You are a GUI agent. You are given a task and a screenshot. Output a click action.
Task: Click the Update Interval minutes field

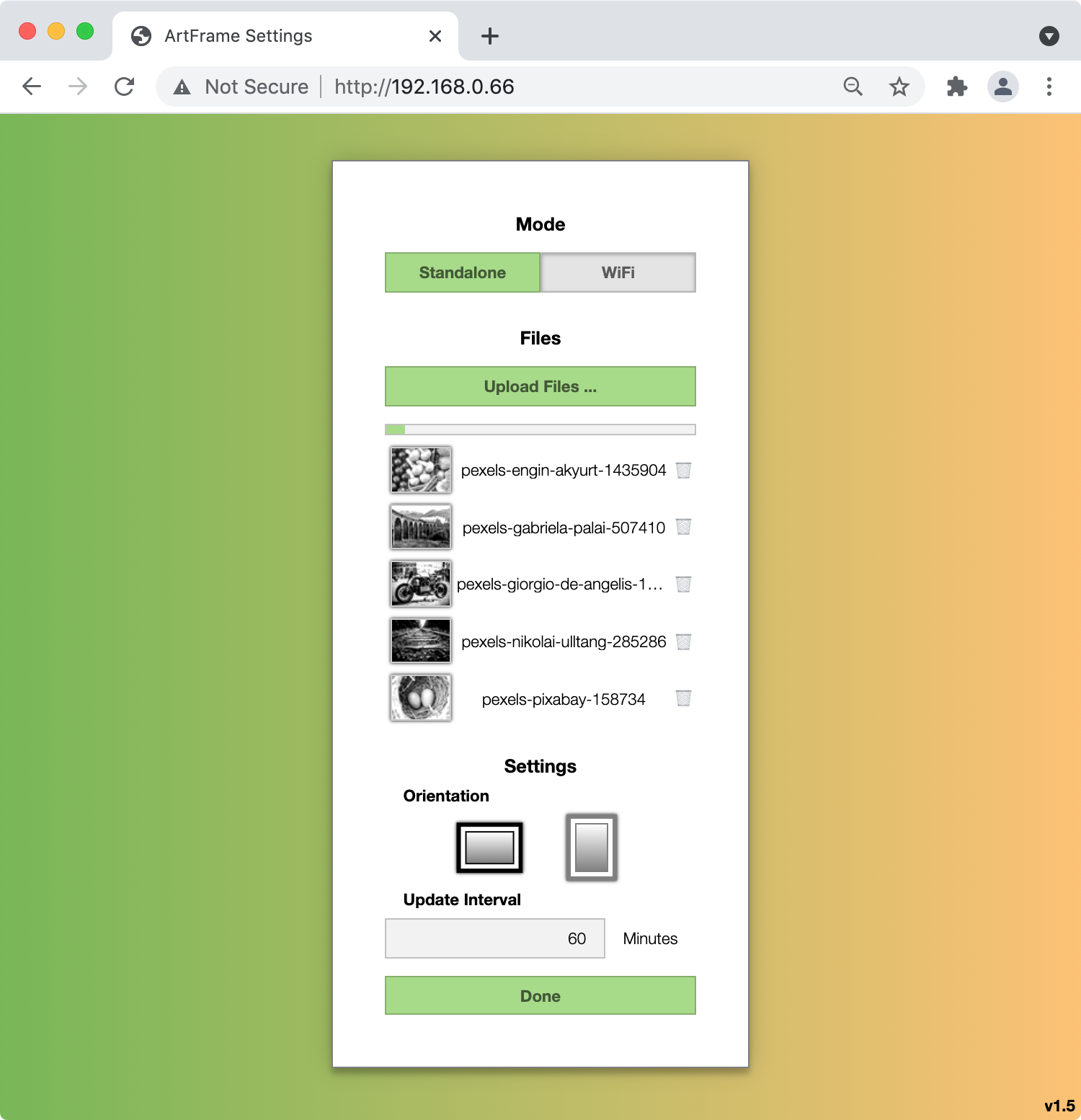pos(494,938)
